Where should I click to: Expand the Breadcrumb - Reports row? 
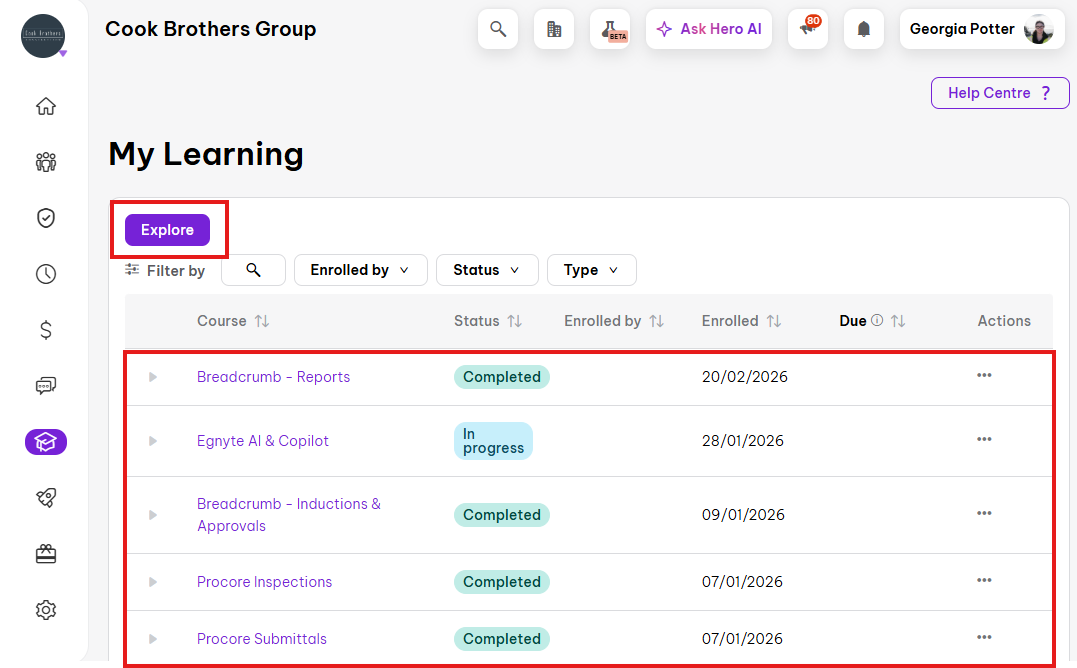(153, 377)
